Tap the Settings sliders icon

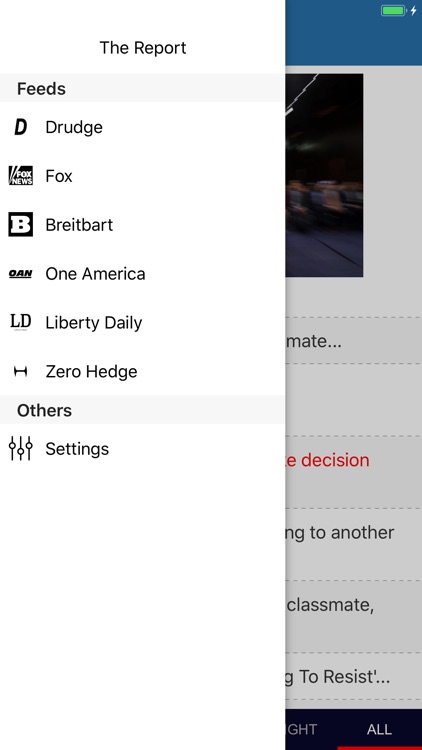pos(21,449)
